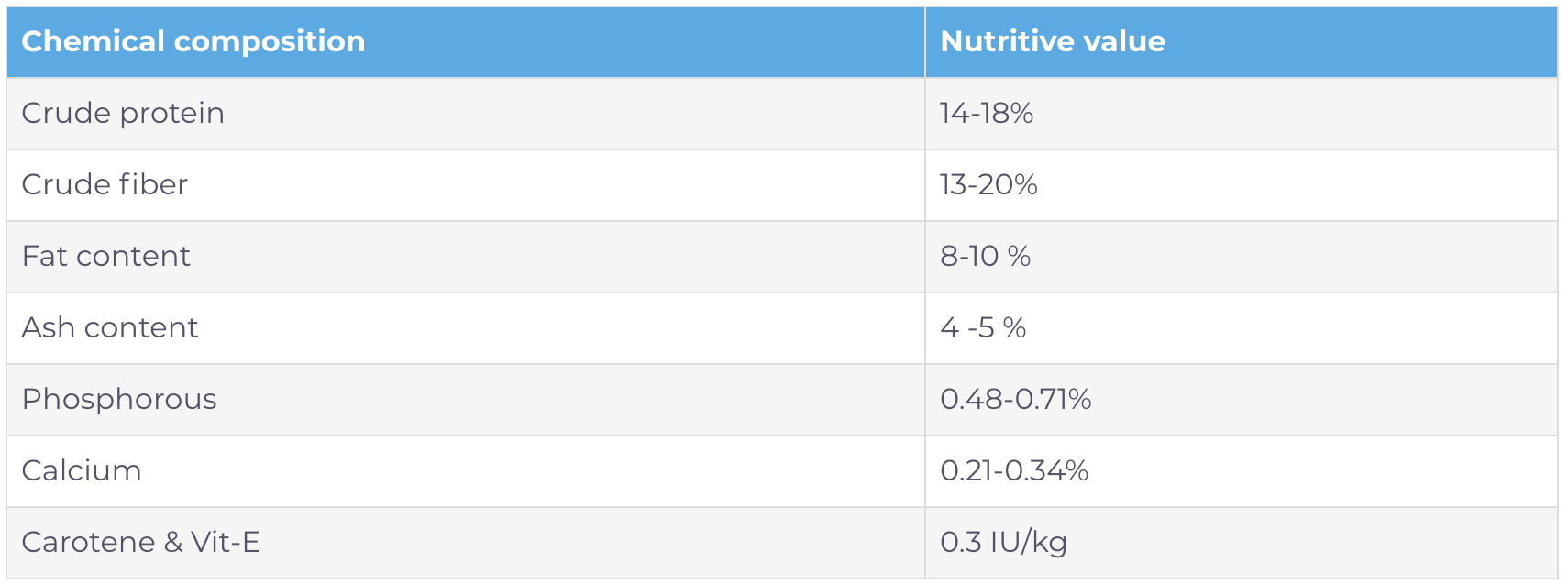Click the 4 -5 % value cell
The height and width of the screenshot is (585, 1568).
(983, 327)
